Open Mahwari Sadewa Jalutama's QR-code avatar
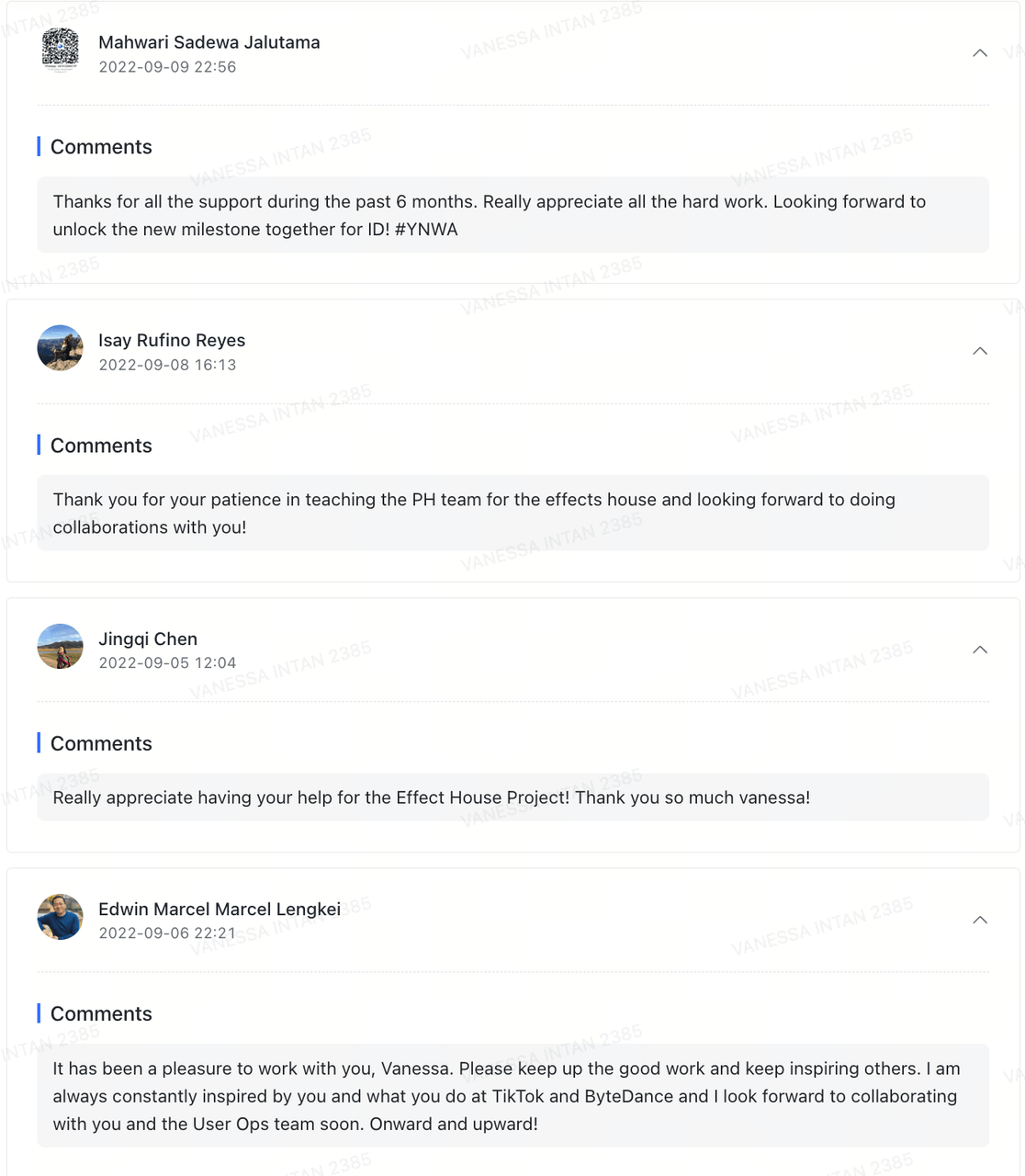Image resolution: width=1025 pixels, height=1176 pixels. pyautogui.click(x=61, y=50)
